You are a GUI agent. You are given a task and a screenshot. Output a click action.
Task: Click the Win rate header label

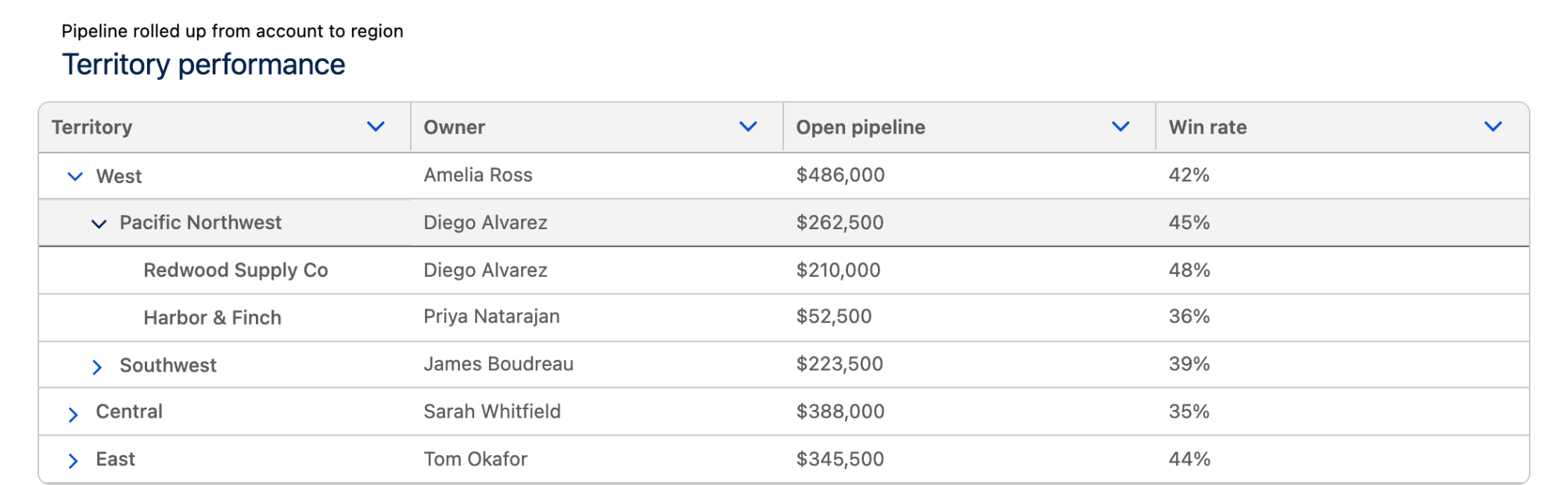pyautogui.click(x=1208, y=128)
